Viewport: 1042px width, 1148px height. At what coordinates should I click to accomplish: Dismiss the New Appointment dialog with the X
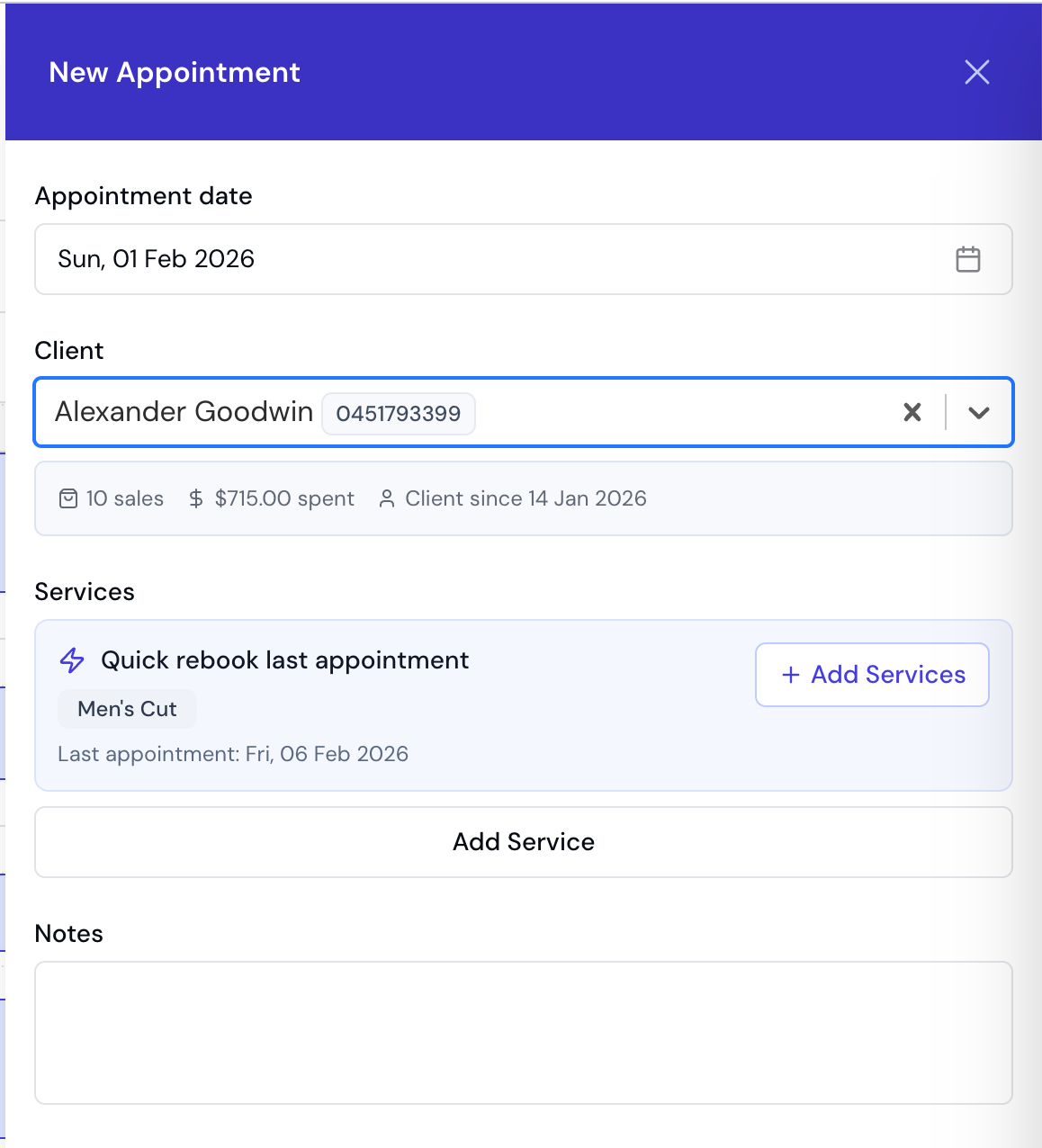(x=976, y=72)
